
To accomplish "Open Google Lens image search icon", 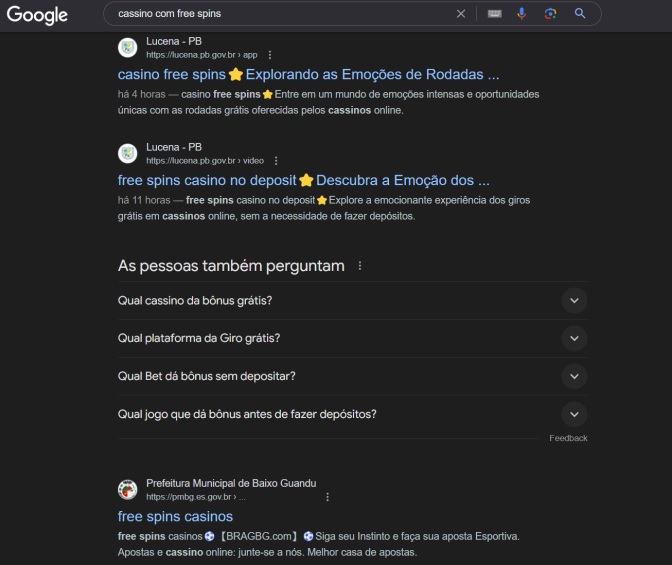I will click(550, 14).
